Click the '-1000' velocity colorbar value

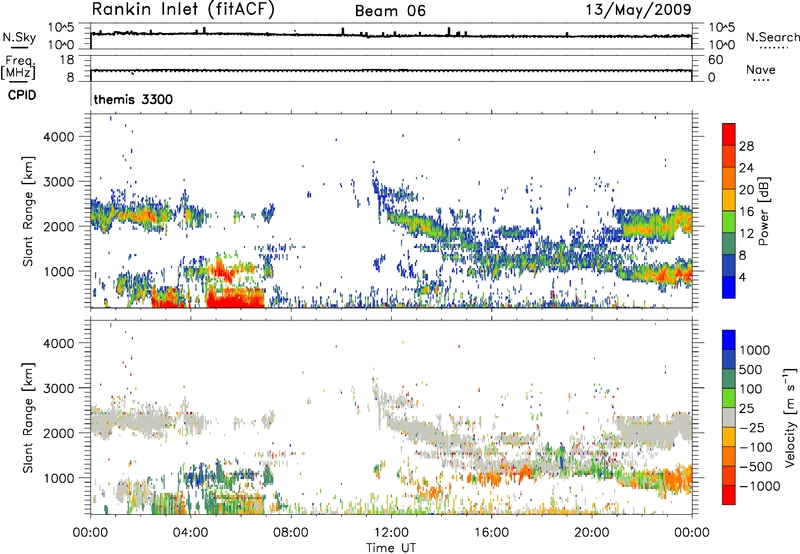[x=760, y=486]
